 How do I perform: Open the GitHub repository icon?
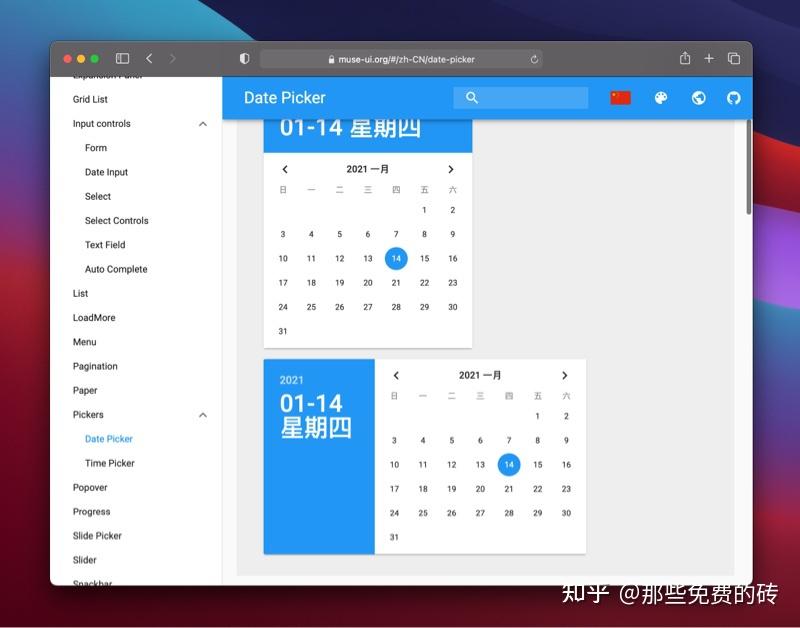733,97
